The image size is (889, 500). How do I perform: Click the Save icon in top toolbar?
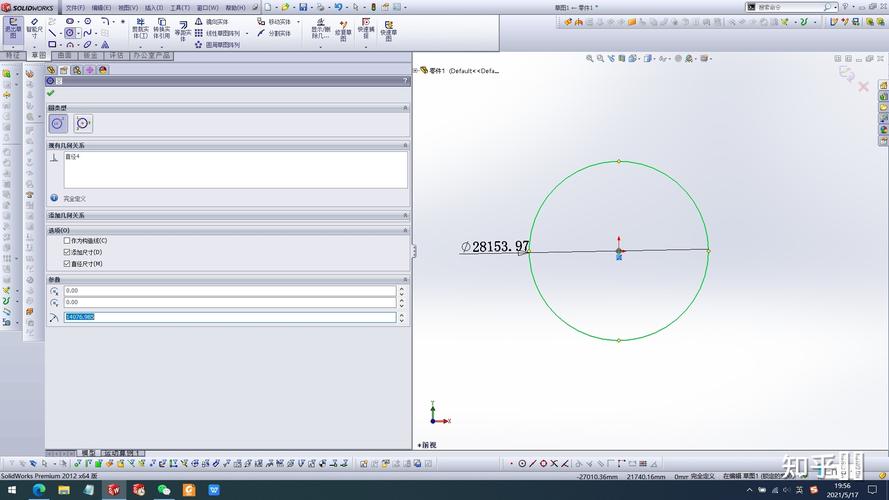pos(303,7)
